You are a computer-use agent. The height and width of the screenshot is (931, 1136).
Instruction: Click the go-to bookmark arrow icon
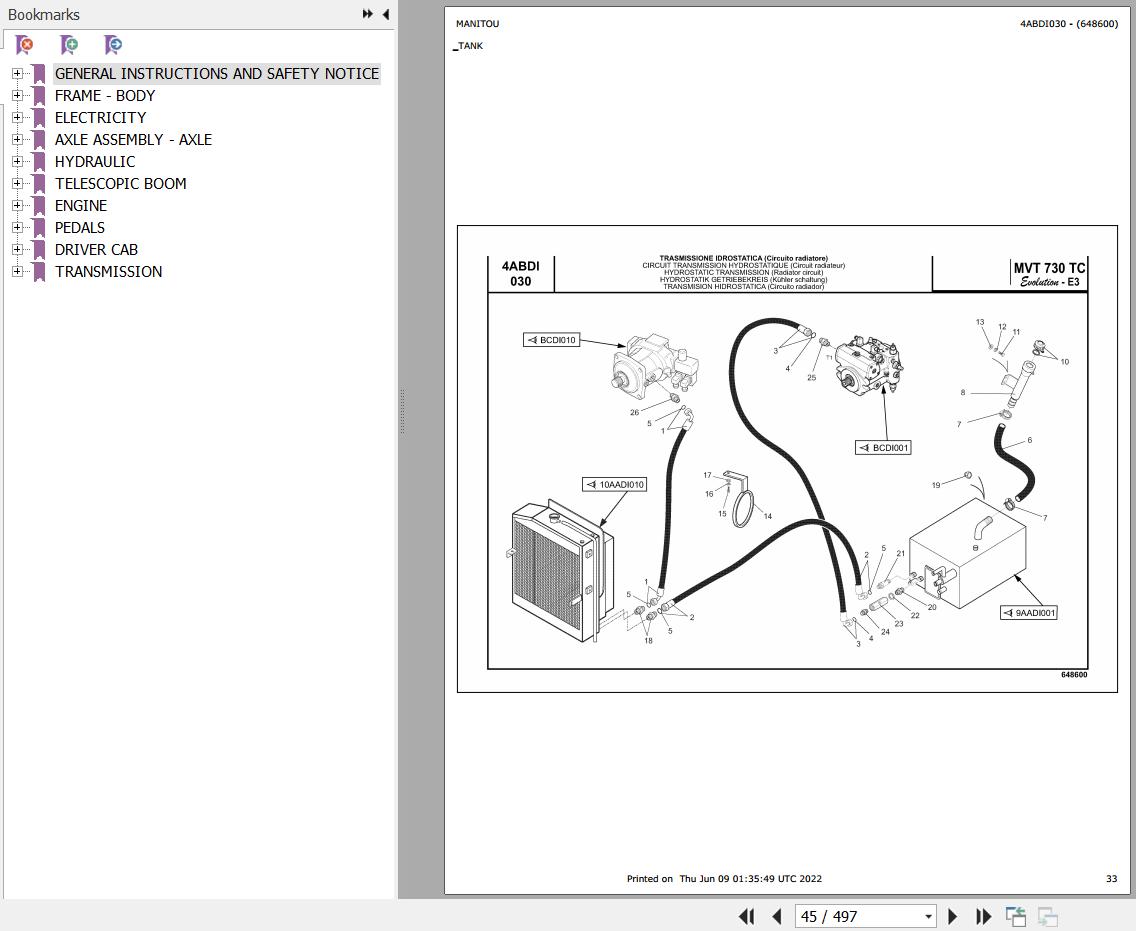(x=113, y=45)
